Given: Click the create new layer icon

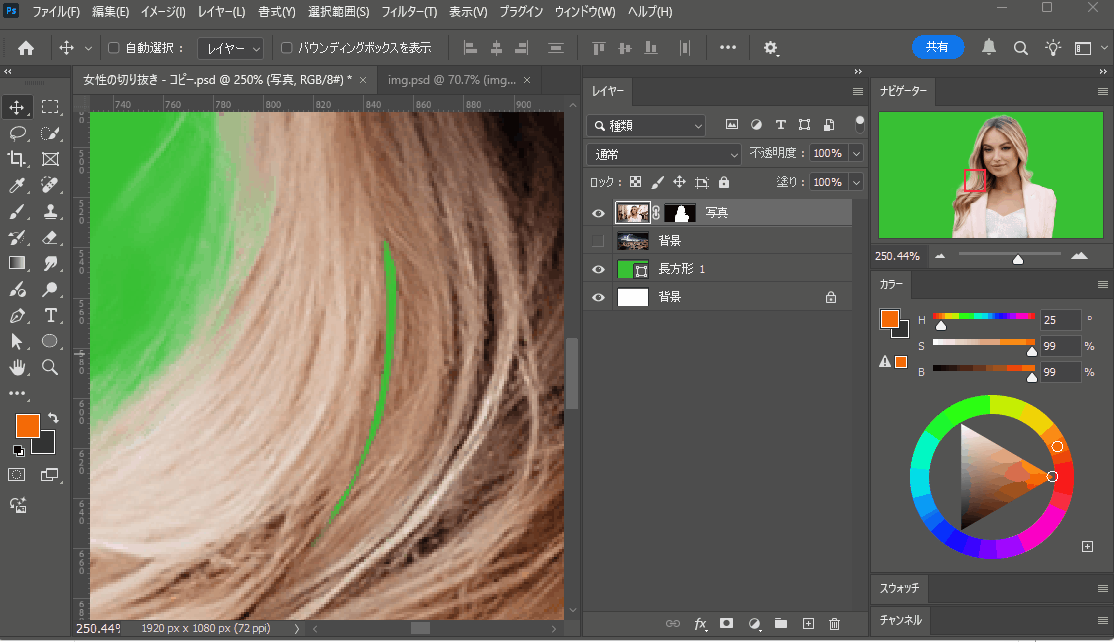Looking at the screenshot, I should (808, 624).
